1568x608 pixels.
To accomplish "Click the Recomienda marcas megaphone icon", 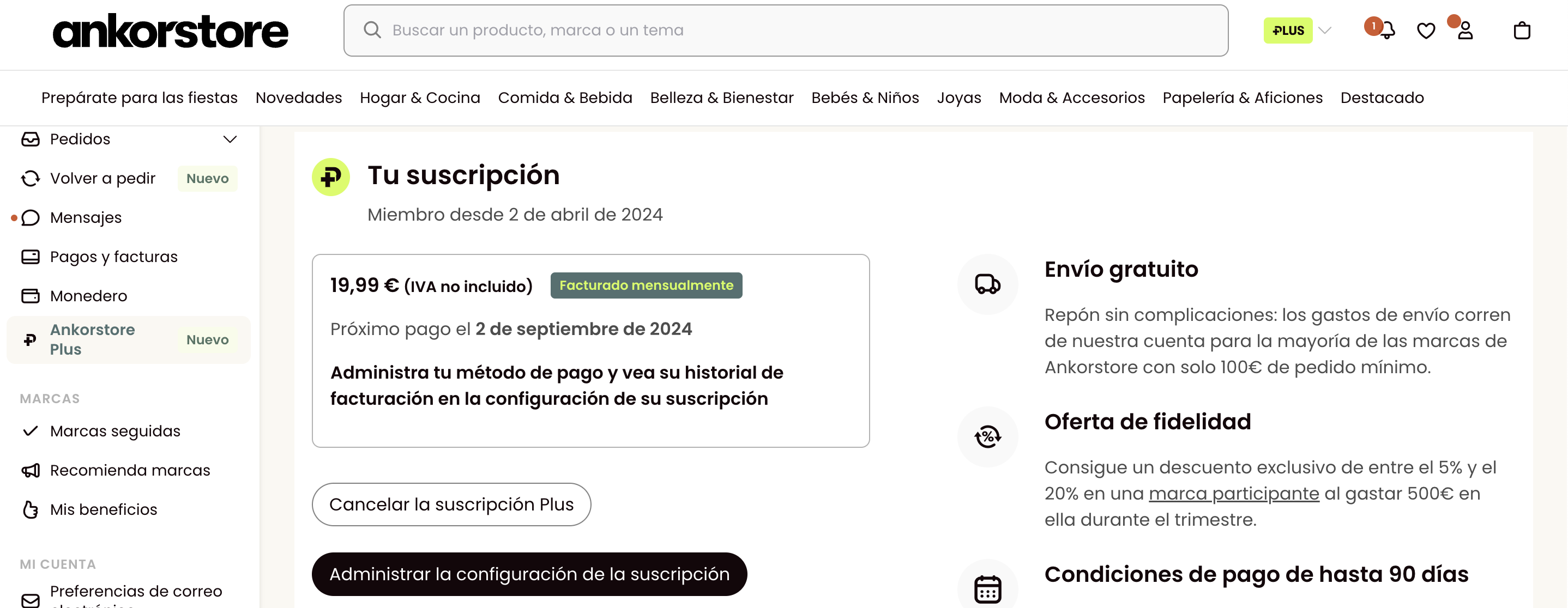I will click(x=31, y=471).
